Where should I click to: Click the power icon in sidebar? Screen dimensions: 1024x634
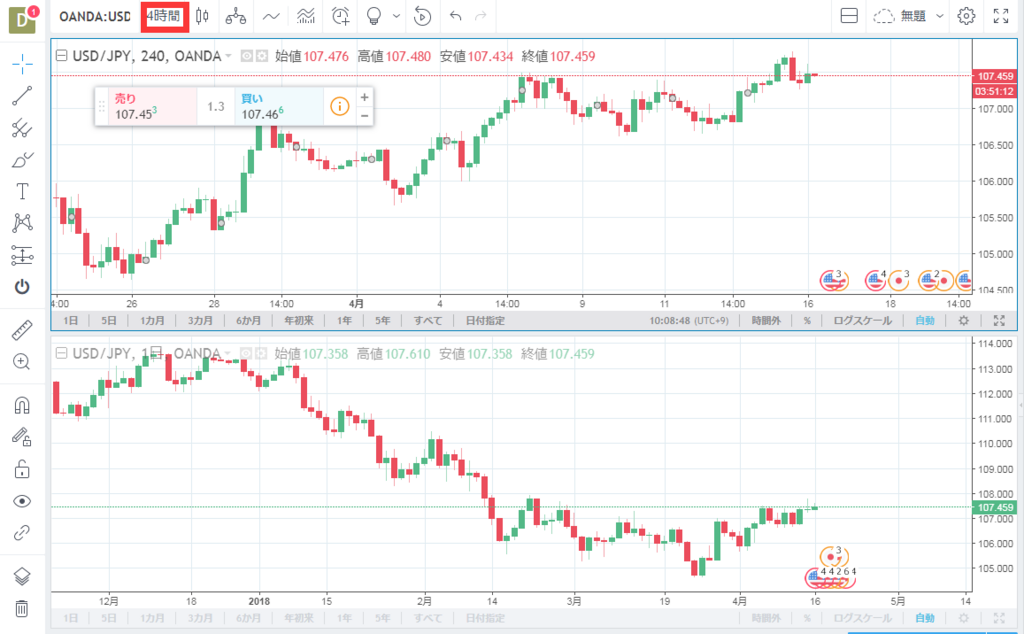(22, 287)
